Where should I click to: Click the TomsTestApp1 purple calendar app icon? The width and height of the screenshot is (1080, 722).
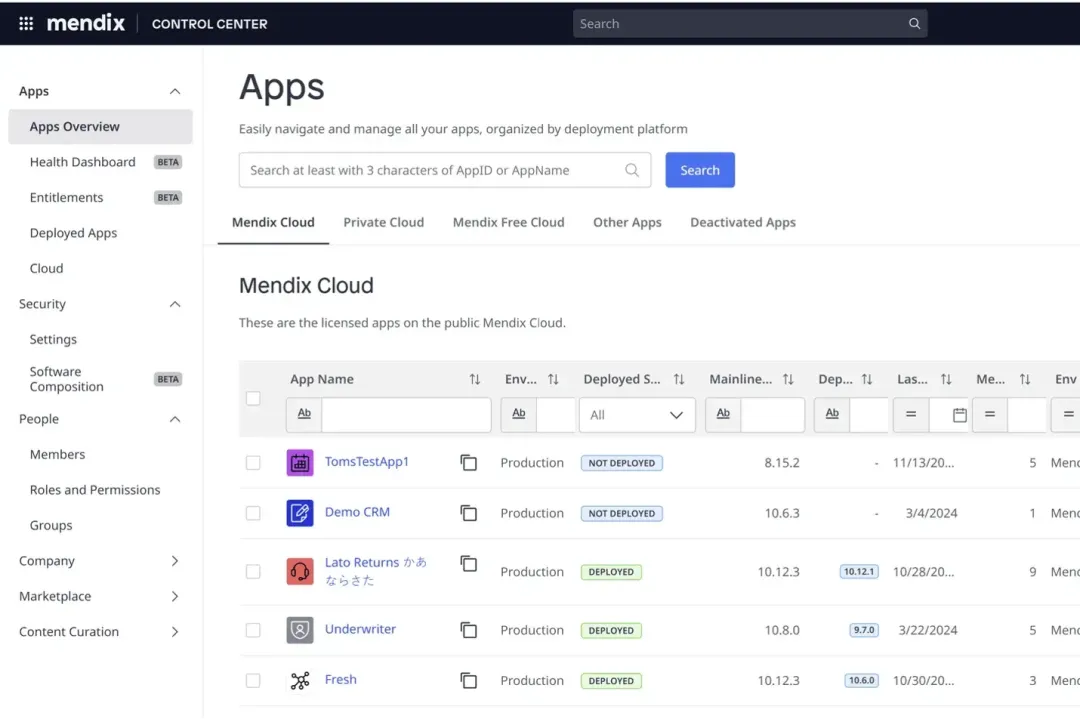point(300,462)
